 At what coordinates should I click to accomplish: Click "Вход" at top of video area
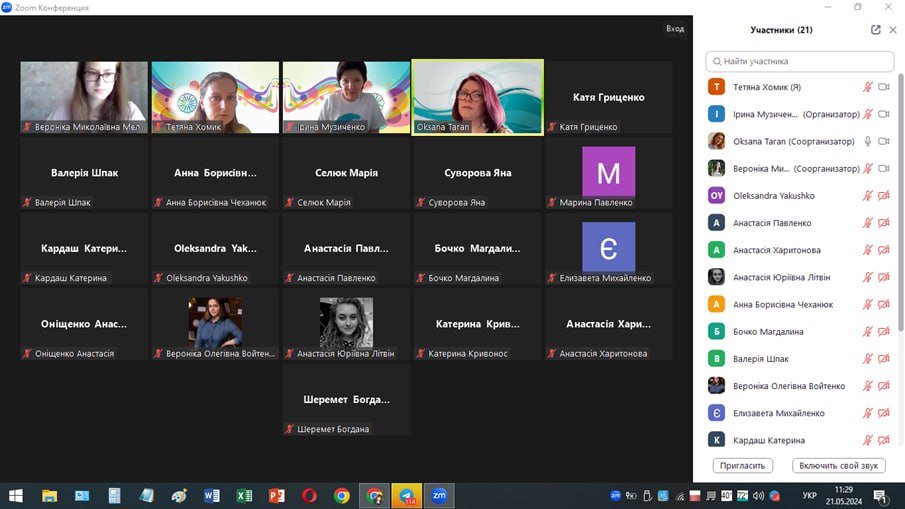675,29
